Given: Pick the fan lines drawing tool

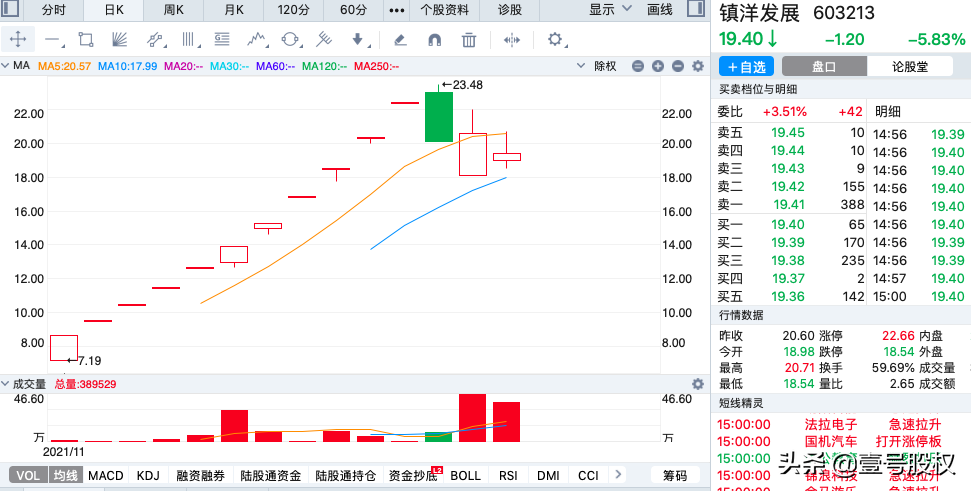Looking at the screenshot, I should pyautogui.click(x=120, y=40).
